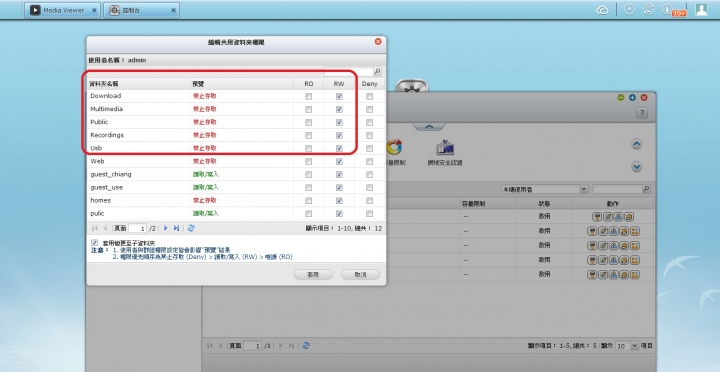Go to next page in permissions dialog
The image size is (720, 372).
point(165,228)
